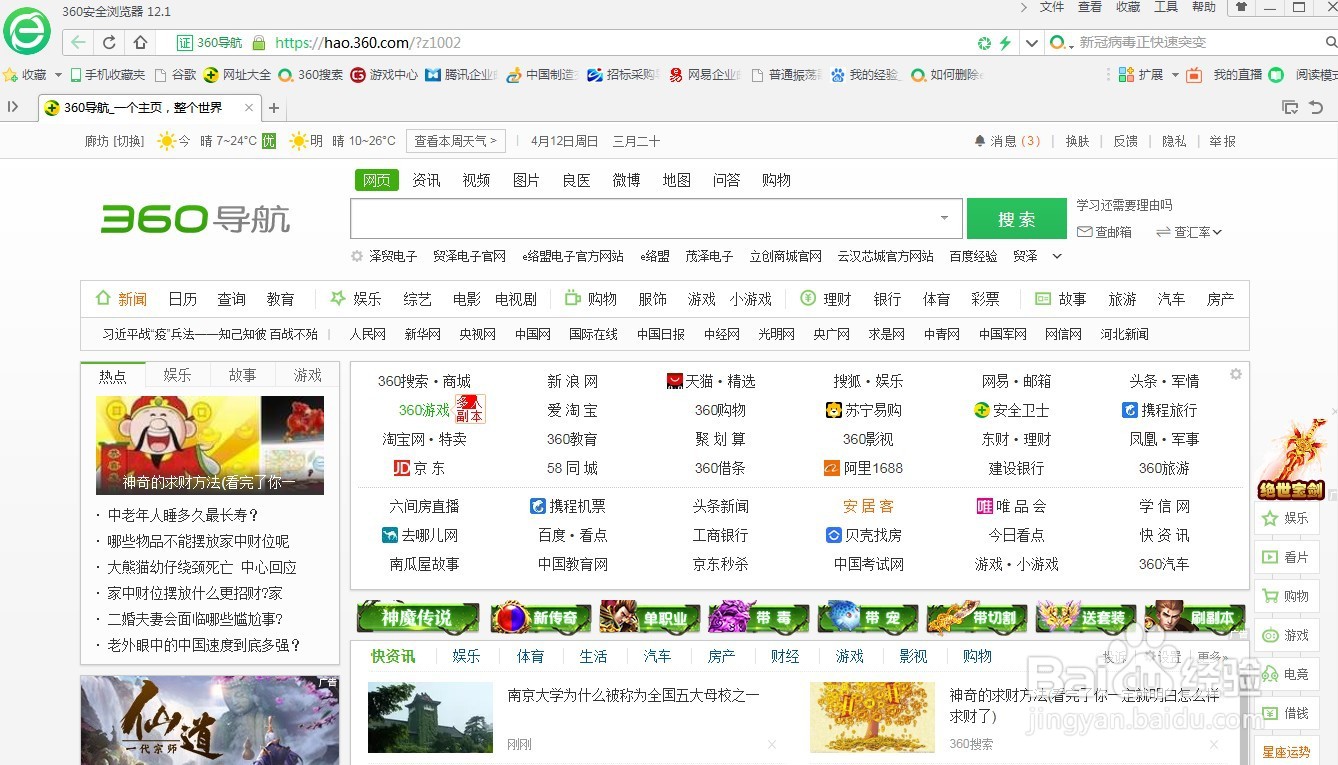Open 看片 video shortcut in right sidebar

pos(1286,557)
